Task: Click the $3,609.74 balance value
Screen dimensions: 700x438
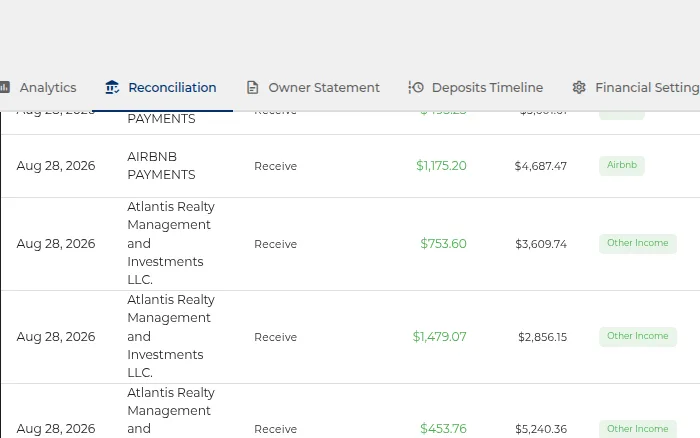Action: 541,244
